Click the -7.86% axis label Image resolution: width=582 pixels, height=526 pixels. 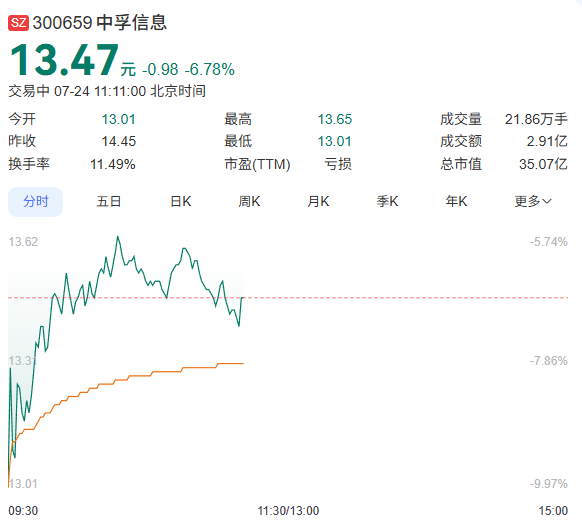(x=549, y=361)
